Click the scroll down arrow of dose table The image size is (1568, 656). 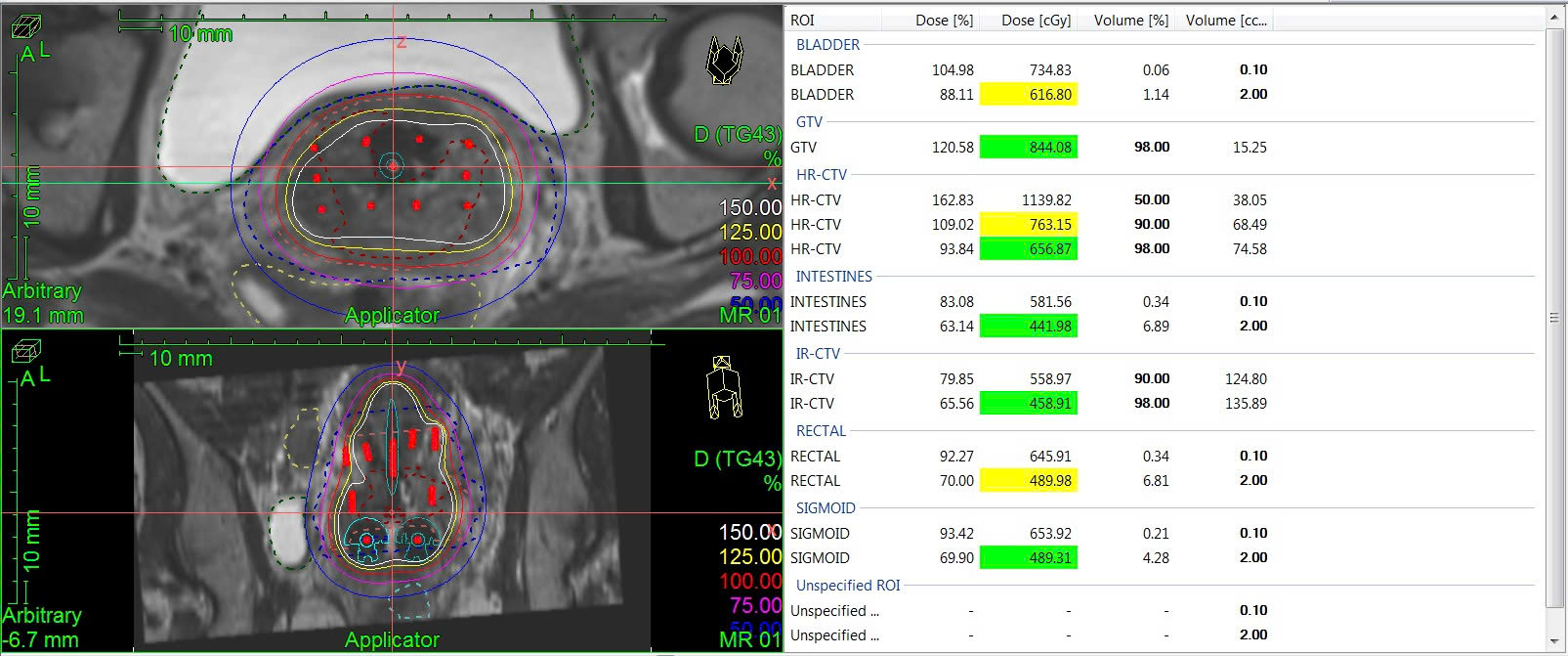click(1555, 641)
